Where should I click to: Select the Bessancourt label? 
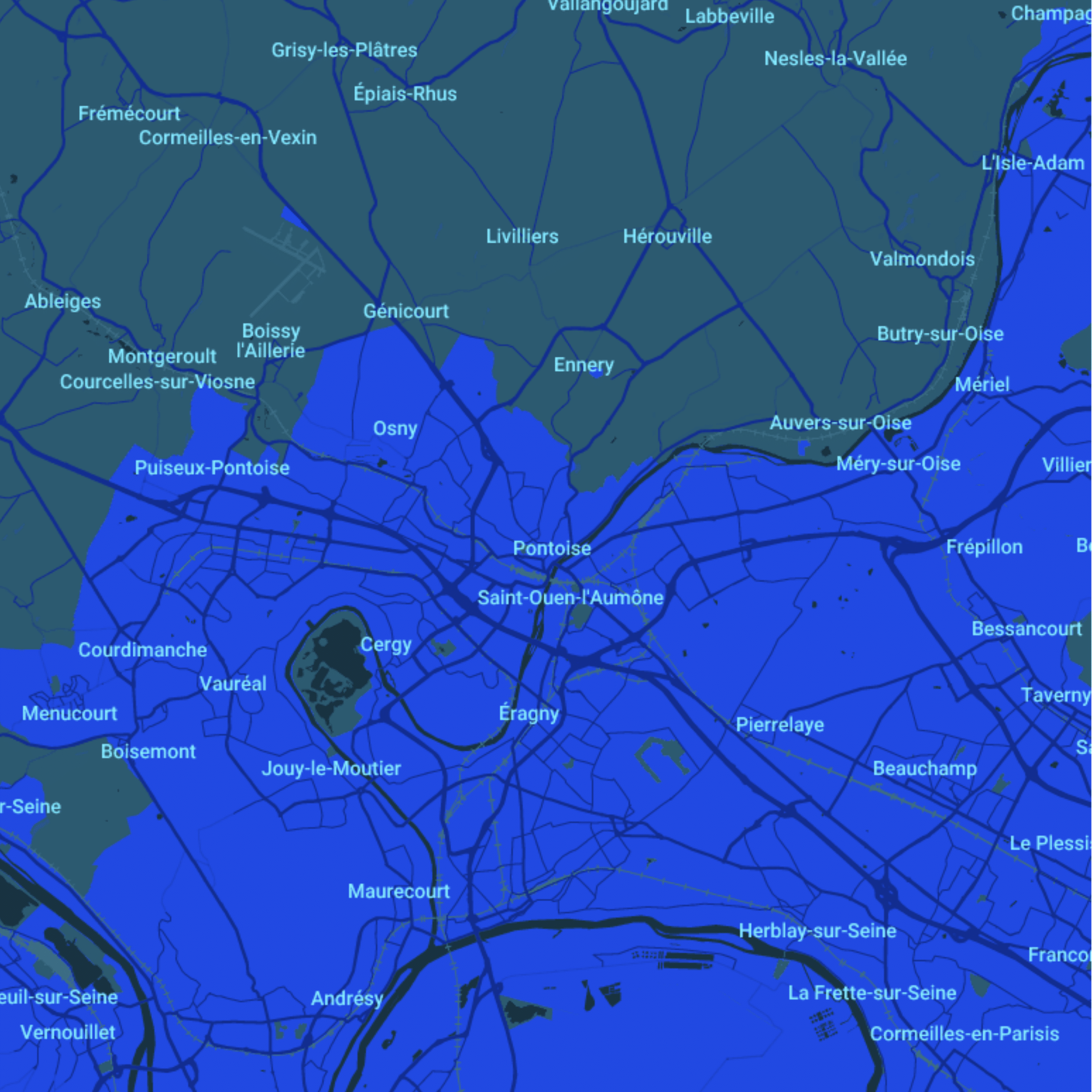pyautogui.click(x=1026, y=629)
